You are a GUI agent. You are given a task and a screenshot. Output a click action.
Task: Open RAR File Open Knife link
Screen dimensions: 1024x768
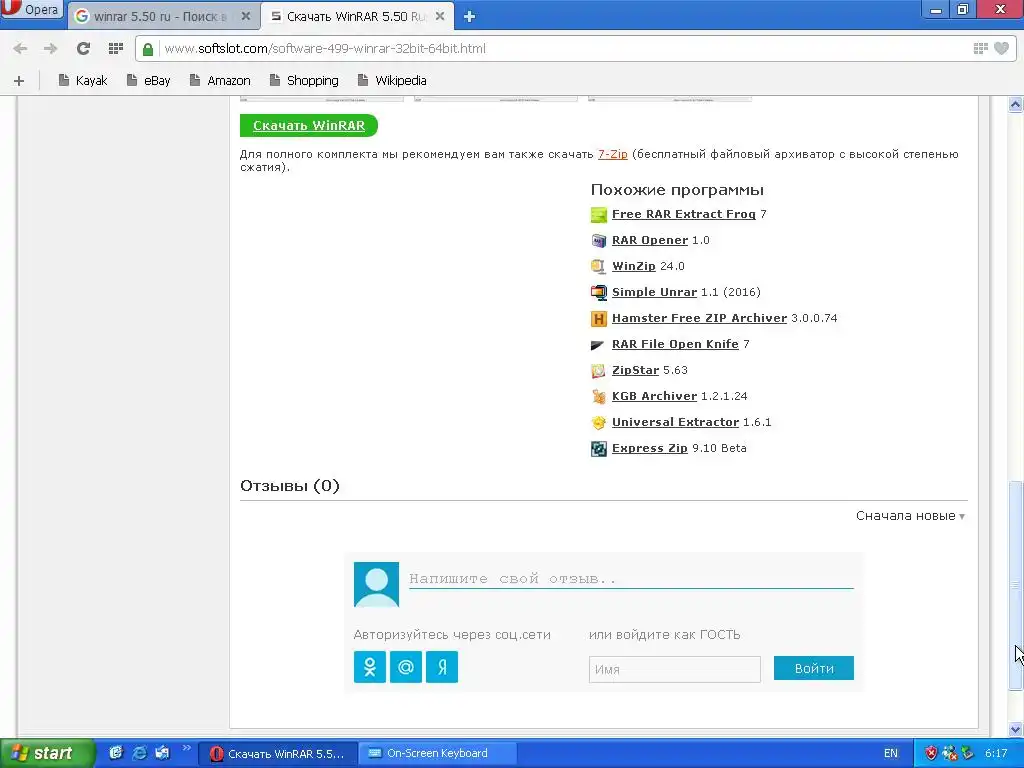tap(675, 344)
